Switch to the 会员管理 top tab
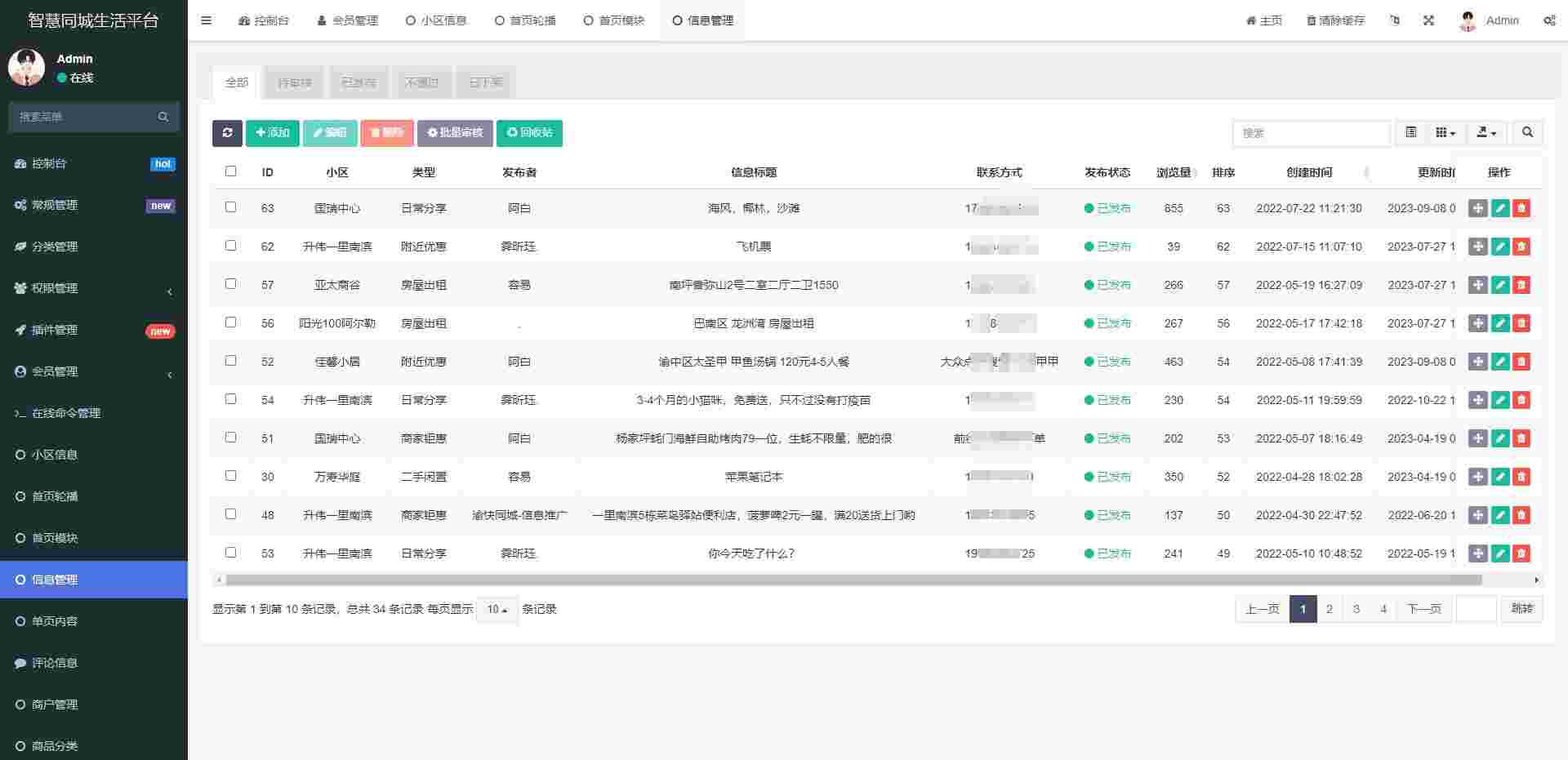 pos(347,20)
